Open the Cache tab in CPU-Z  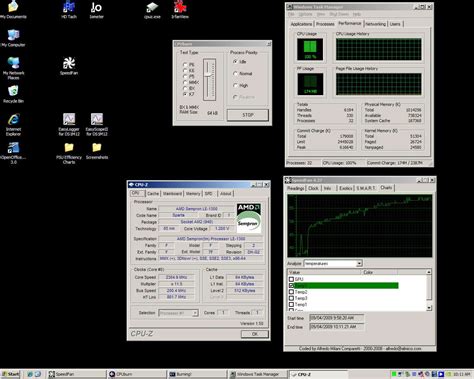(153, 194)
